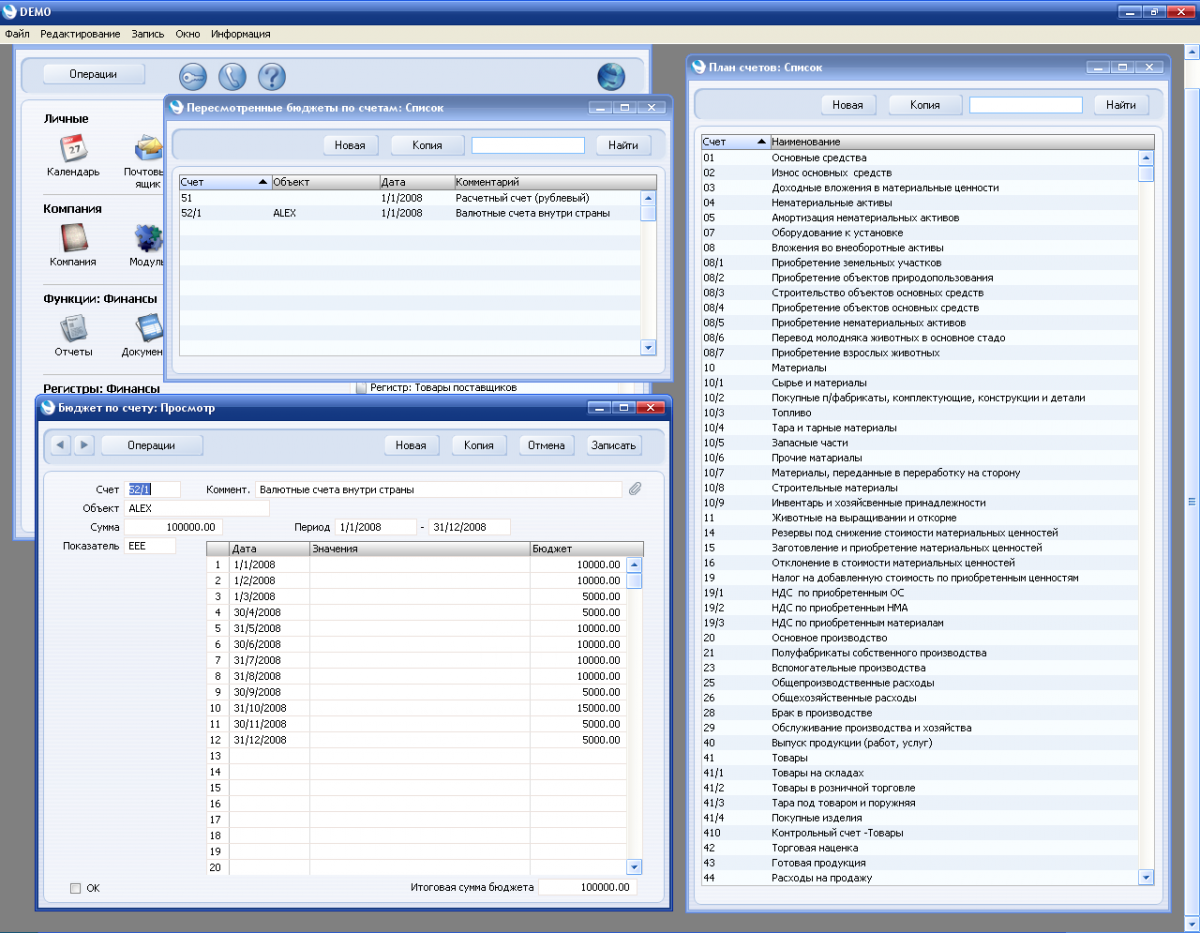Click the Итоговая сумма бюджета field

pos(587,887)
